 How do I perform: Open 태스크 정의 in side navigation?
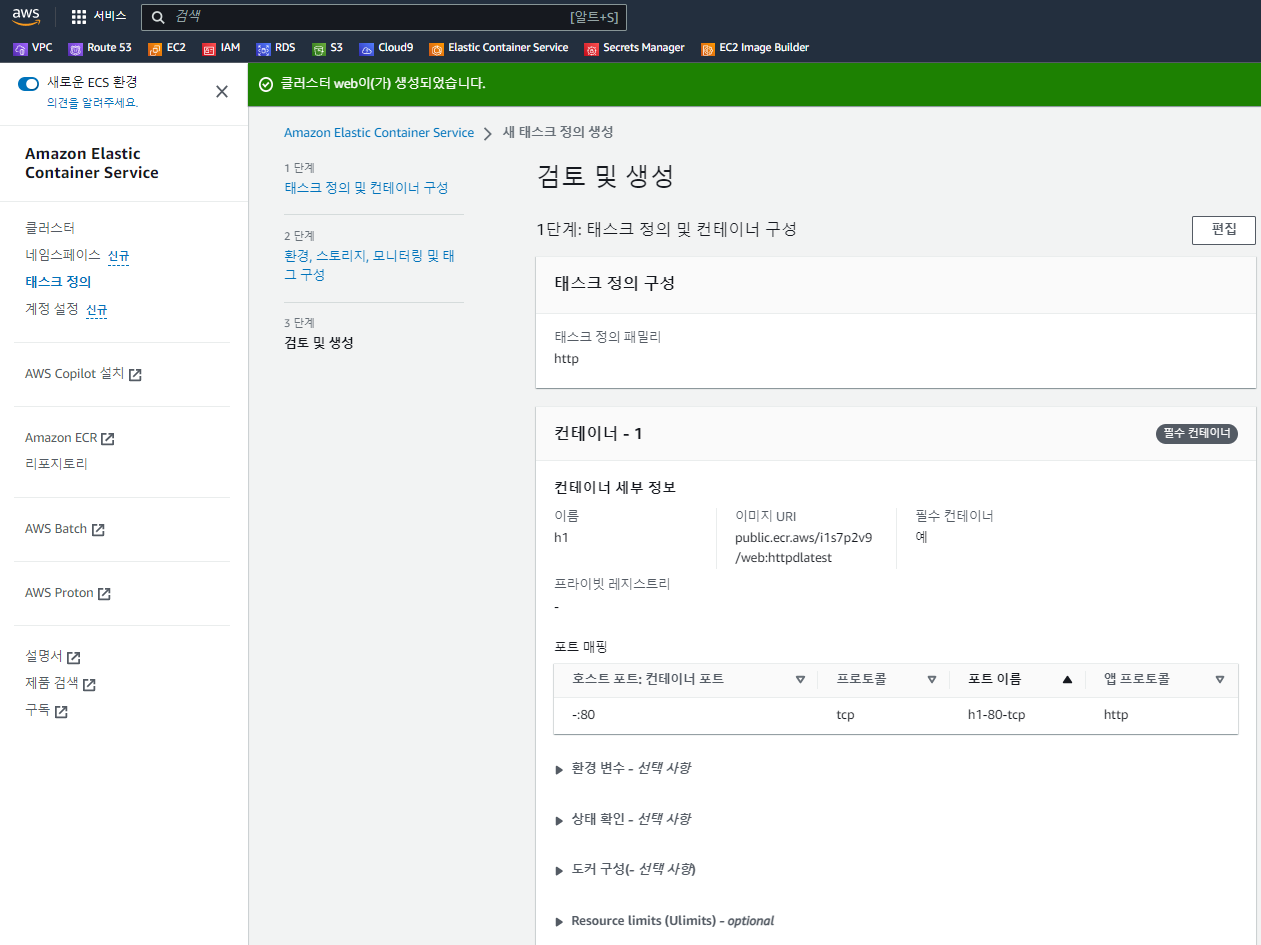tap(58, 282)
